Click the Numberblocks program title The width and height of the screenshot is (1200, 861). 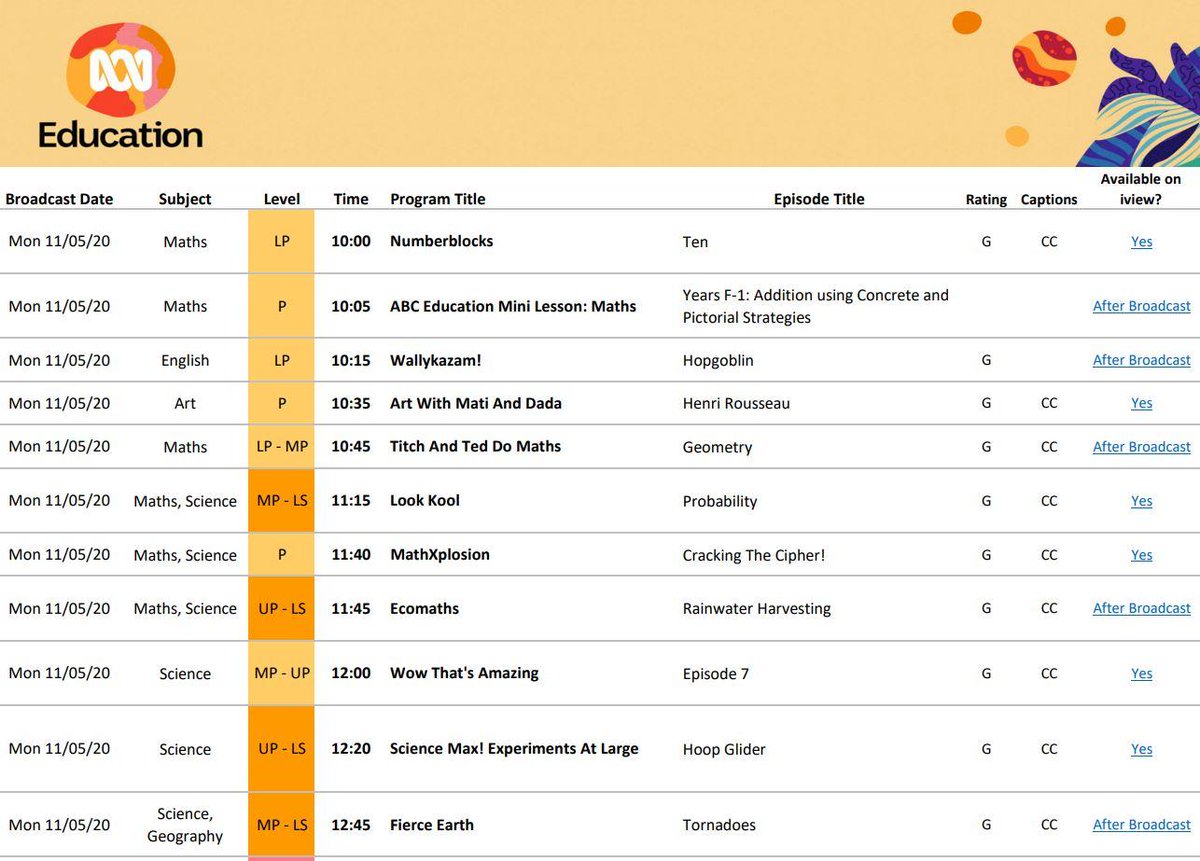click(x=441, y=241)
